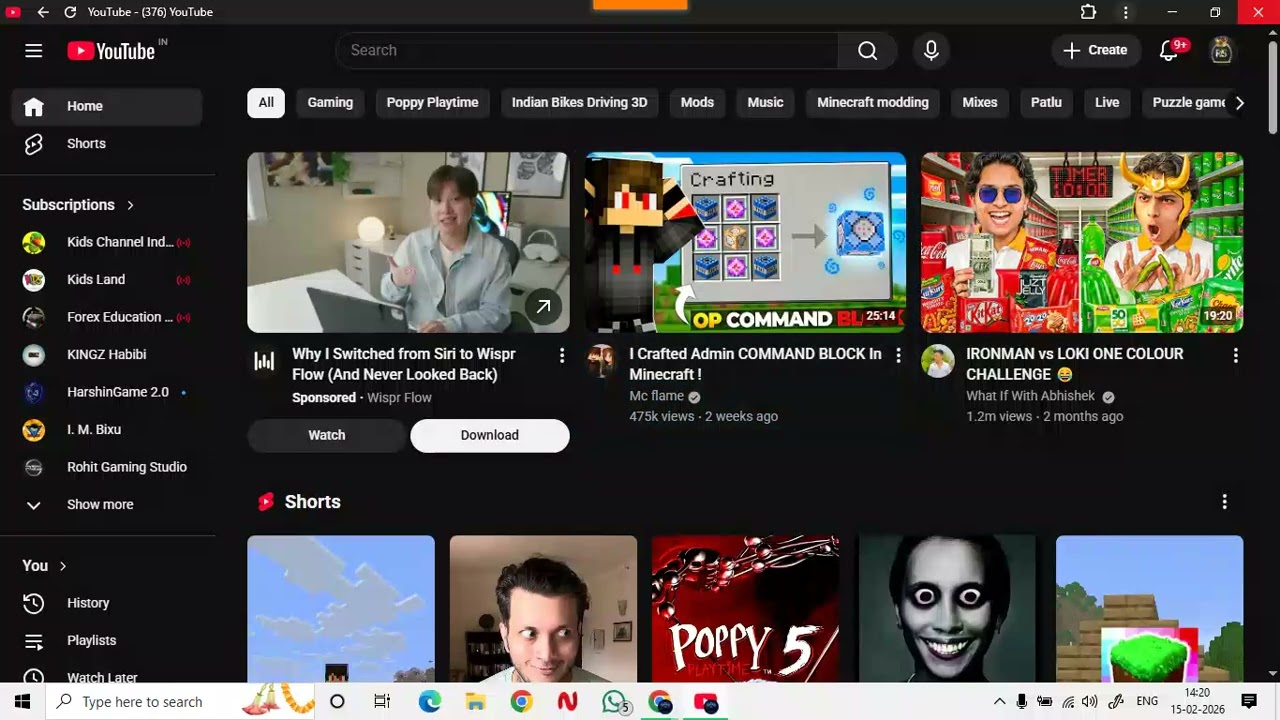The width and height of the screenshot is (1280, 720).
Task: Expand Show more subscriptions
Action: 107,505
